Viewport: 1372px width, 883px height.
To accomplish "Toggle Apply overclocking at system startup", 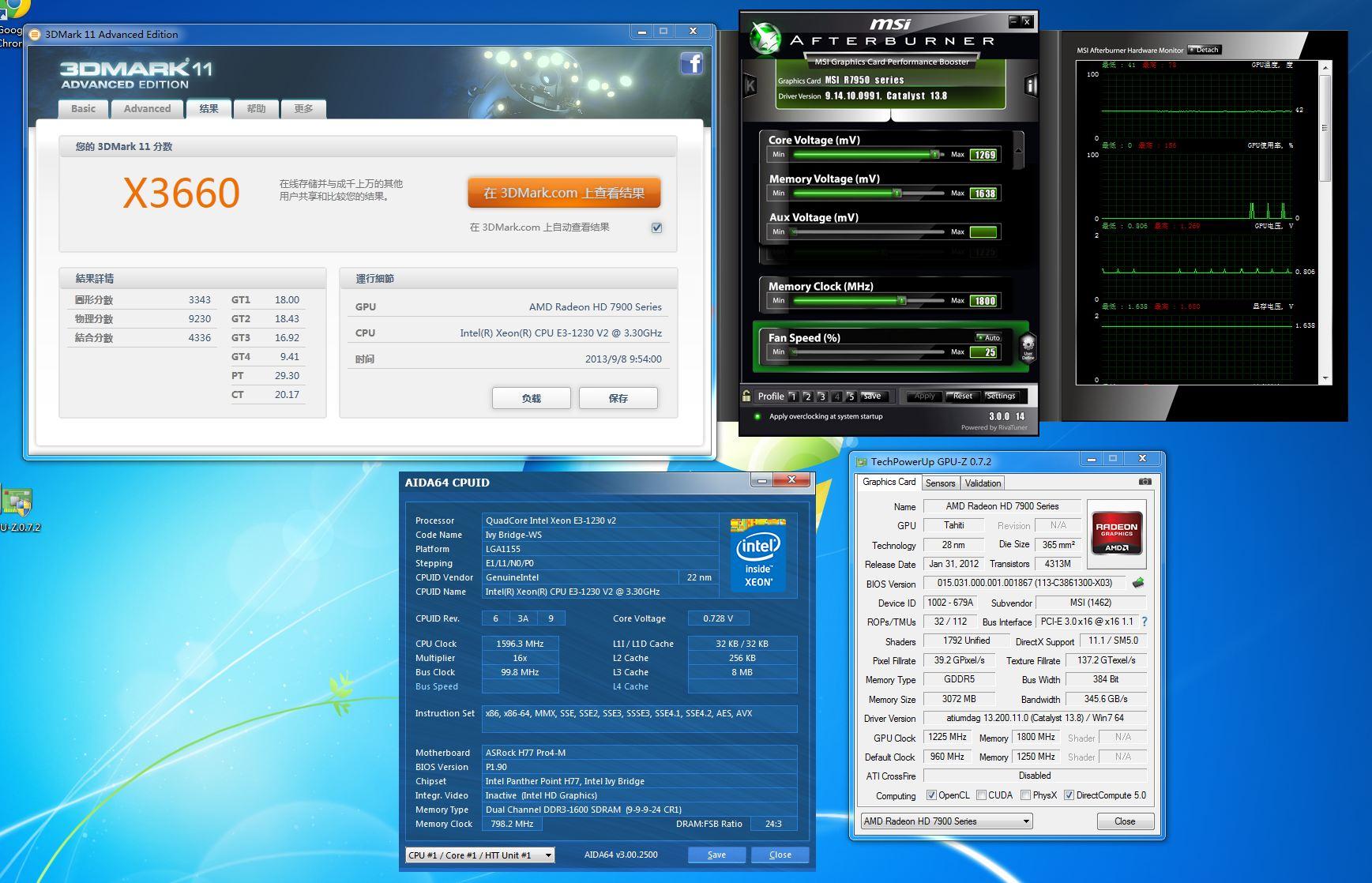I will coord(757,416).
